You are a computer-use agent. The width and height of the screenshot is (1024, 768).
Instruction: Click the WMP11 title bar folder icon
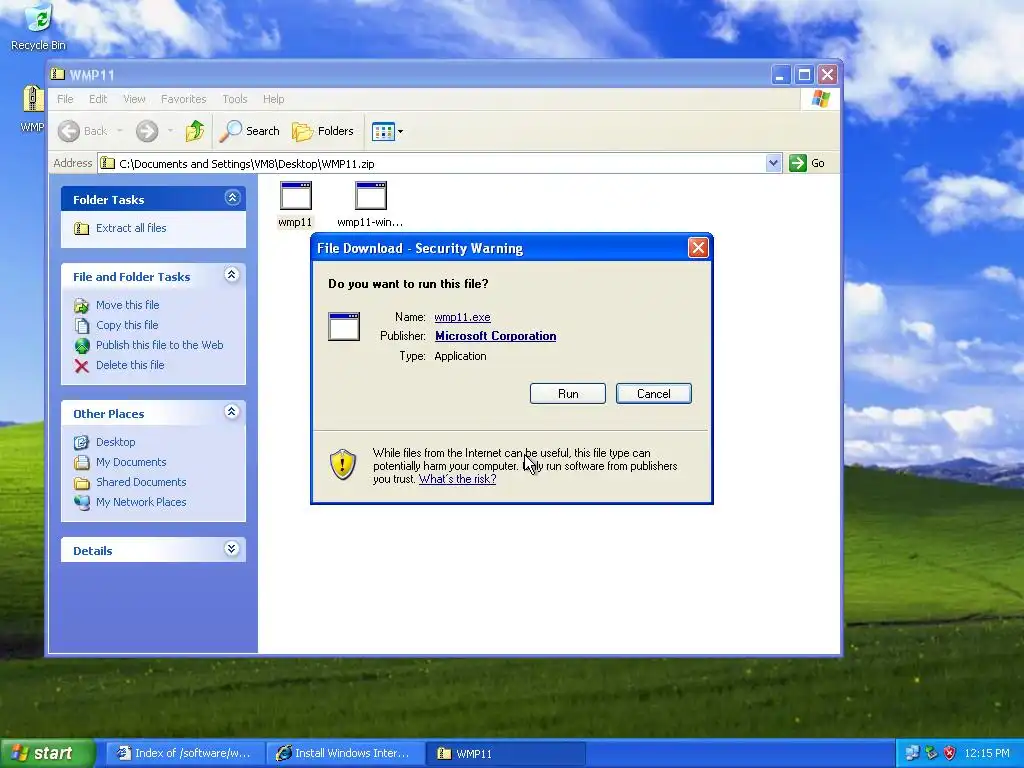(x=58, y=74)
